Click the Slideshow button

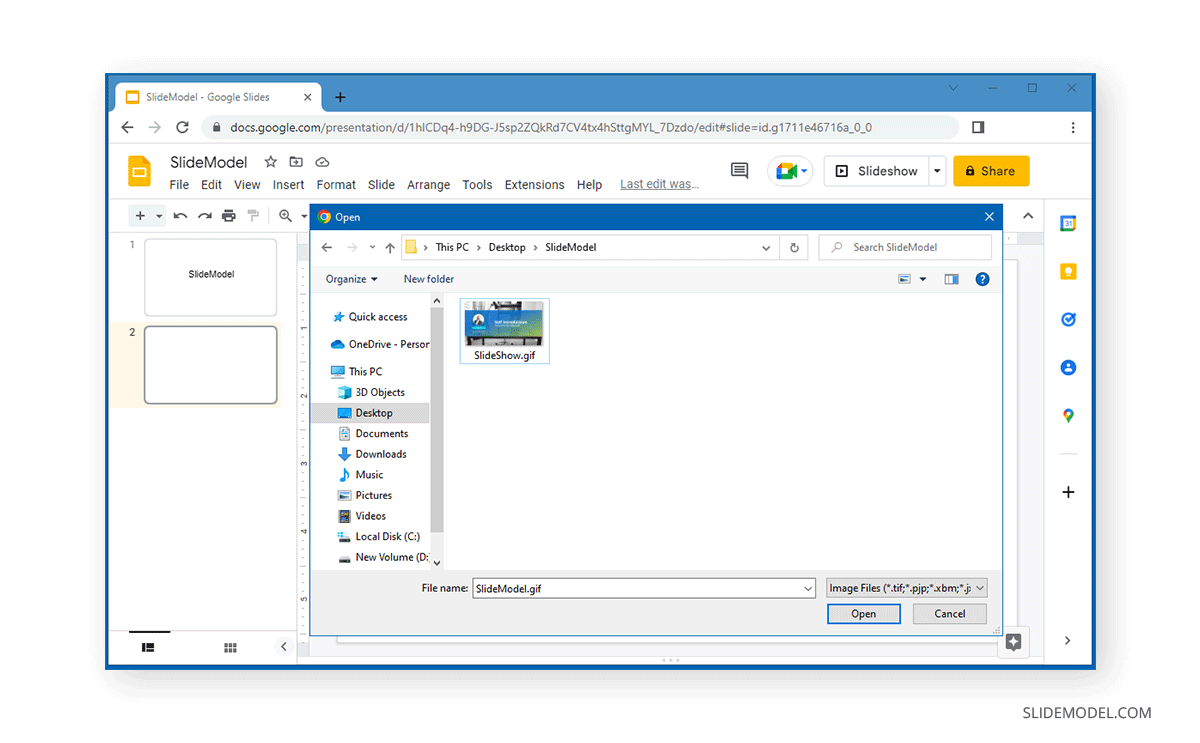(876, 171)
